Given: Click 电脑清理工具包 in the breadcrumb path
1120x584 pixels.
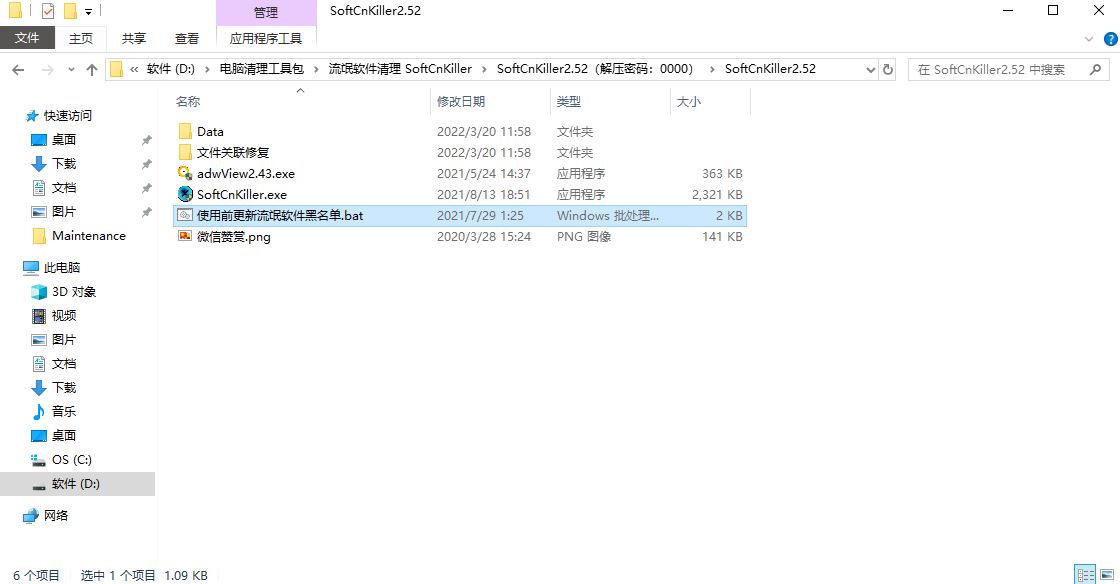Looking at the screenshot, I should 261,70.
